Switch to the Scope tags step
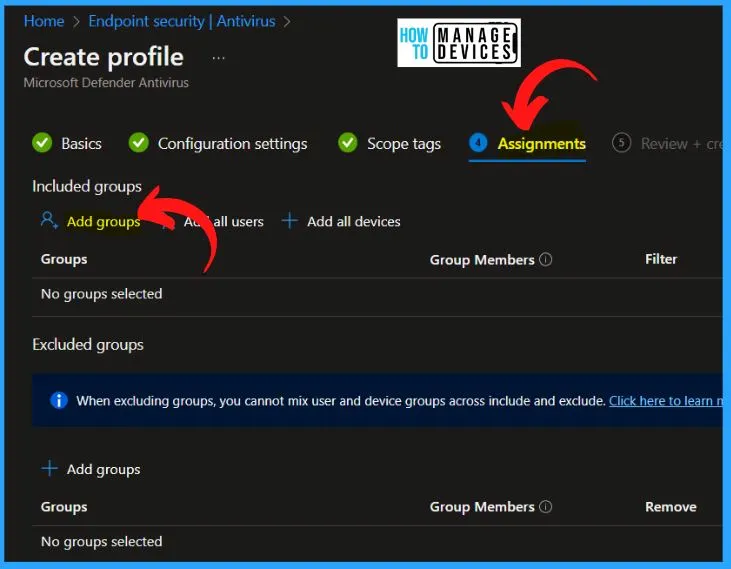Image resolution: width=731 pixels, height=569 pixels. 404,144
